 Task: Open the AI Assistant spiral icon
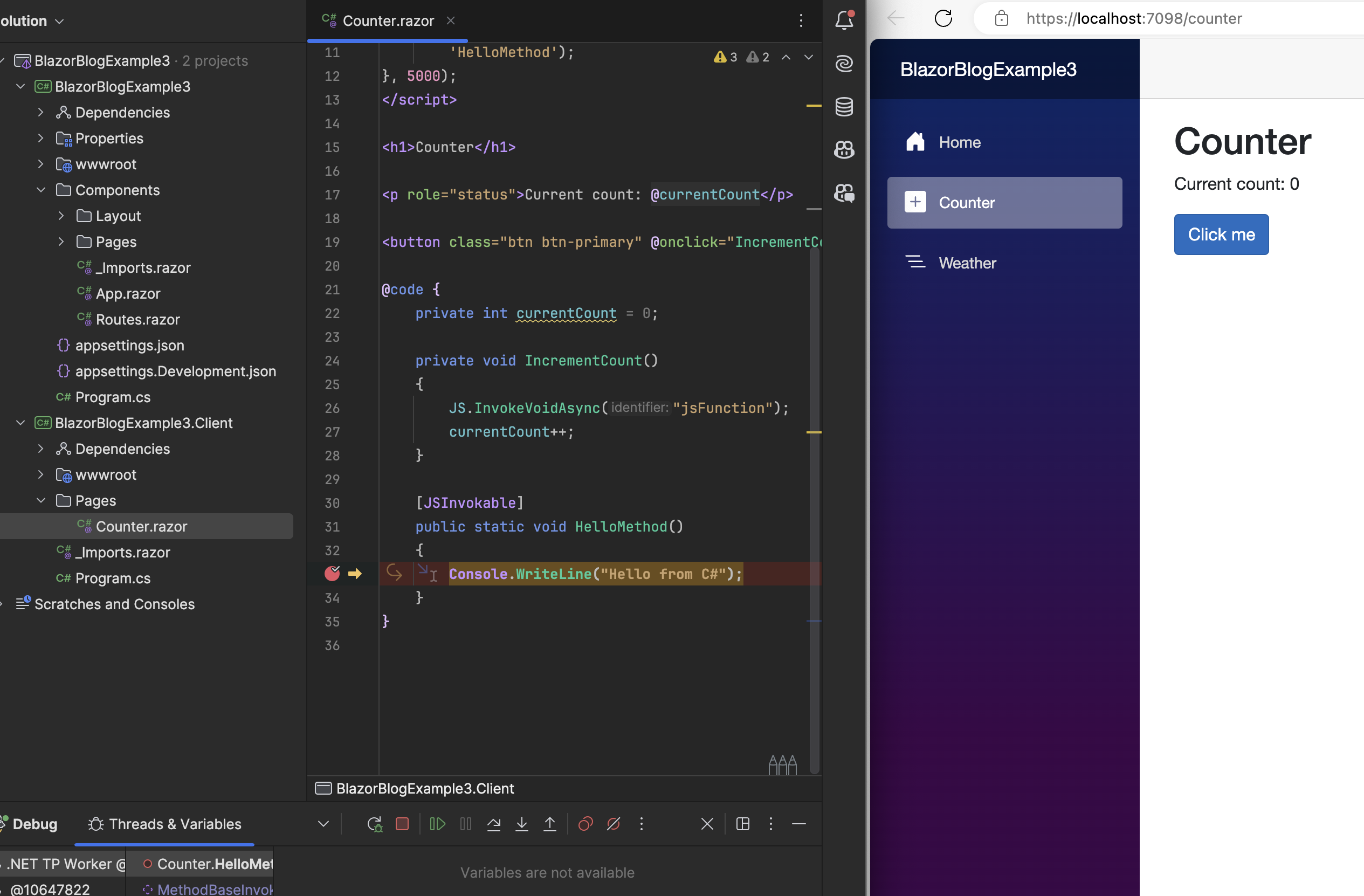[844, 63]
